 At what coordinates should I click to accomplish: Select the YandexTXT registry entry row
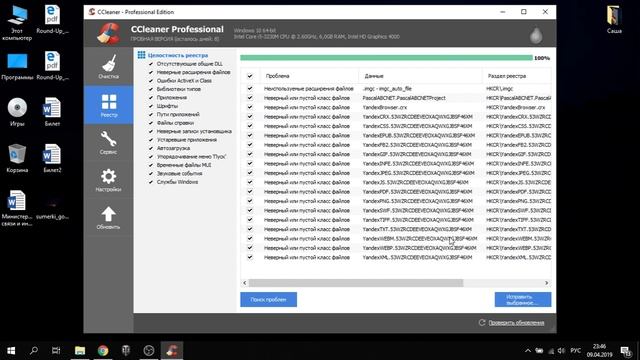click(x=396, y=229)
